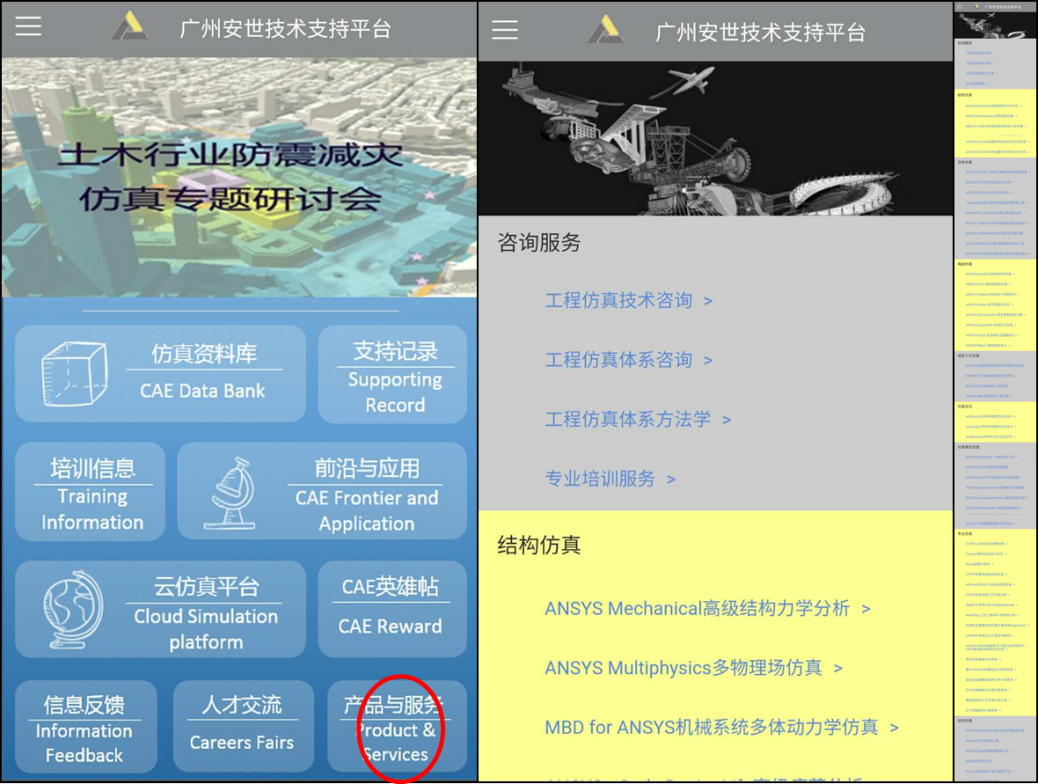Open hamburger menu in middle screen
1038x784 pixels.
click(x=505, y=30)
